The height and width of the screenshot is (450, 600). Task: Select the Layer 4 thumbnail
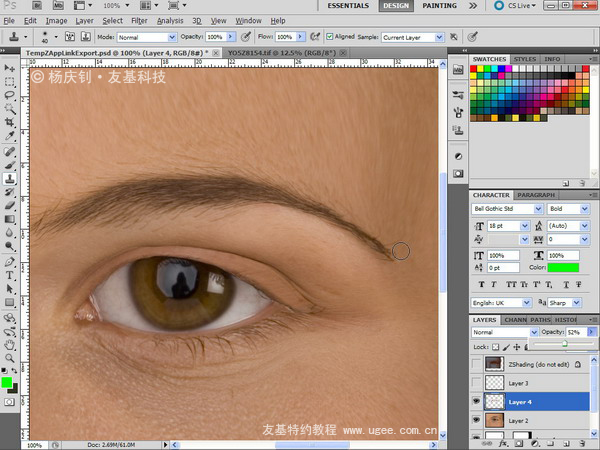494,401
